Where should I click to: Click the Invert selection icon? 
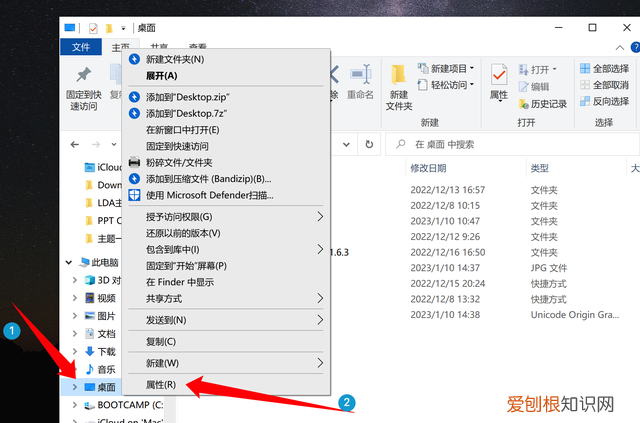[585, 101]
